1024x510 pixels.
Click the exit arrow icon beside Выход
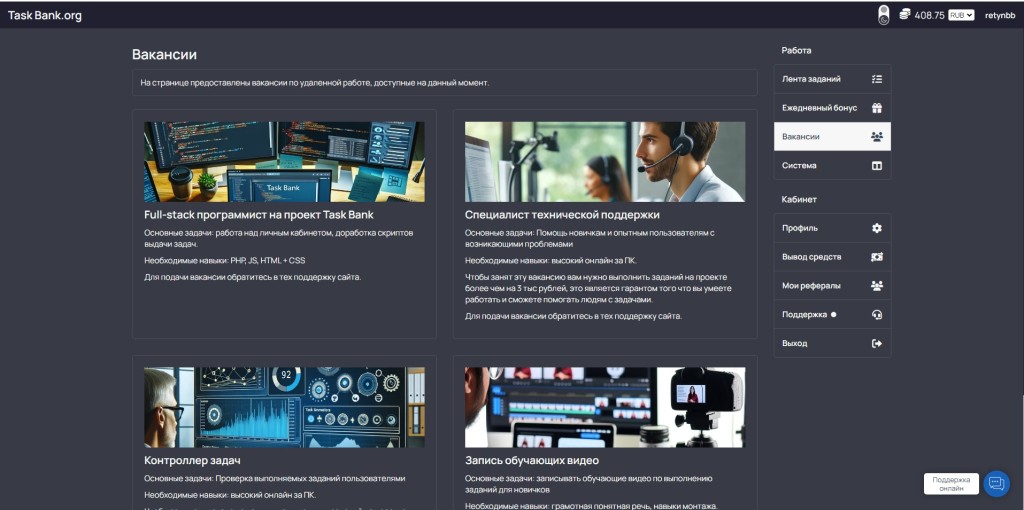click(x=876, y=343)
